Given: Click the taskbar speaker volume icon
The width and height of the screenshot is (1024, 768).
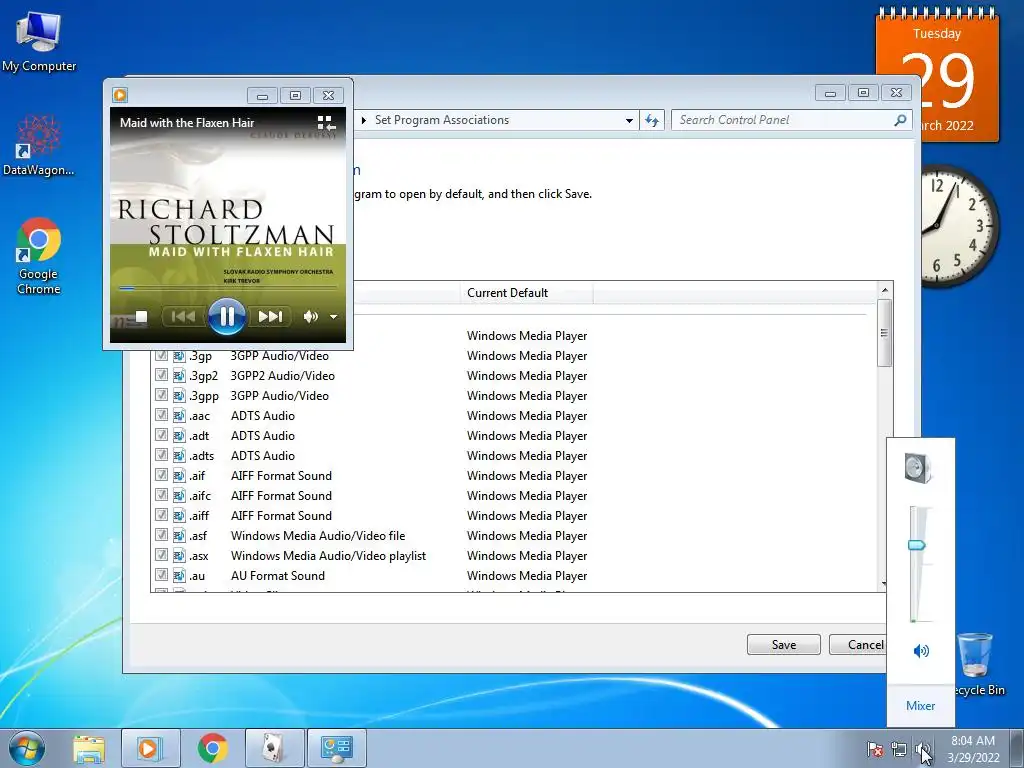Looking at the screenshot, I should point(922,750).
